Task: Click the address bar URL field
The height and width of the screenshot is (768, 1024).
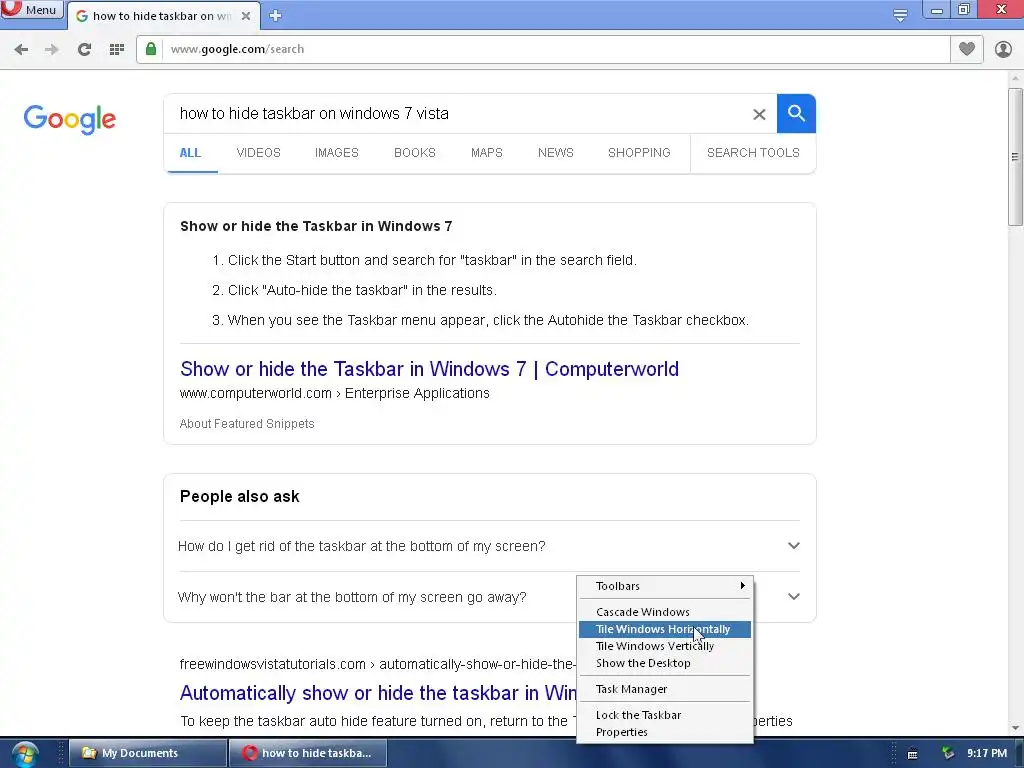Action: pos(555,49)
